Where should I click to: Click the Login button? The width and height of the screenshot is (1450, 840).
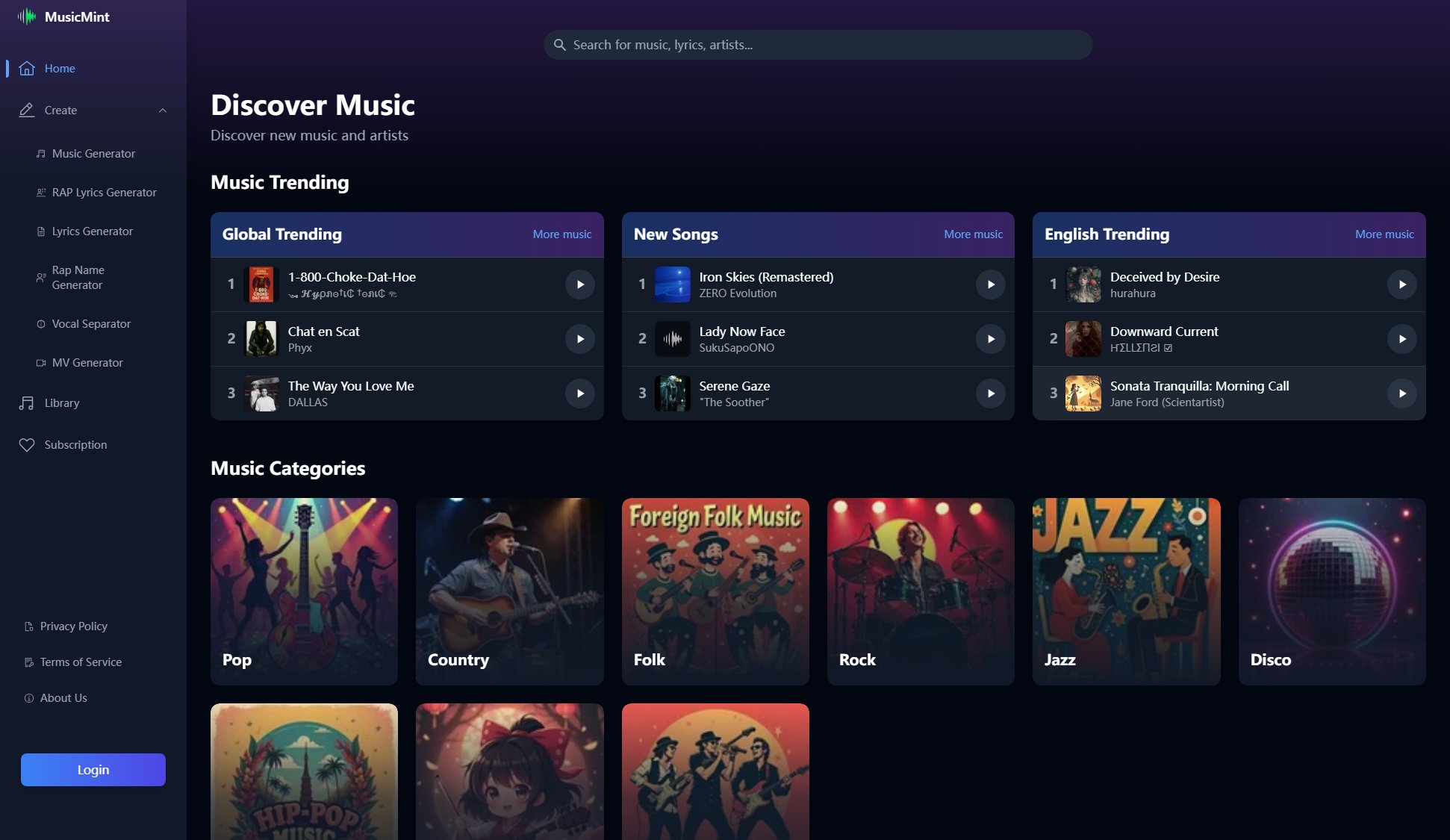pyautogui.click(x=93, y=769)
